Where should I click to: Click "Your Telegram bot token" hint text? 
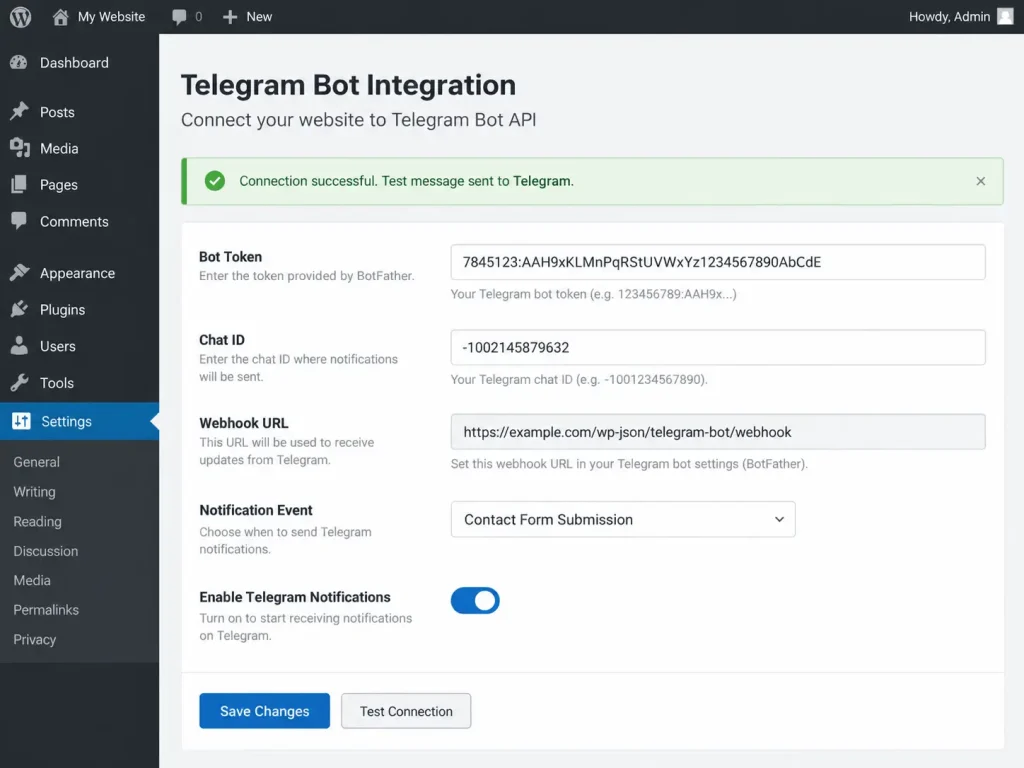(594, 294)
